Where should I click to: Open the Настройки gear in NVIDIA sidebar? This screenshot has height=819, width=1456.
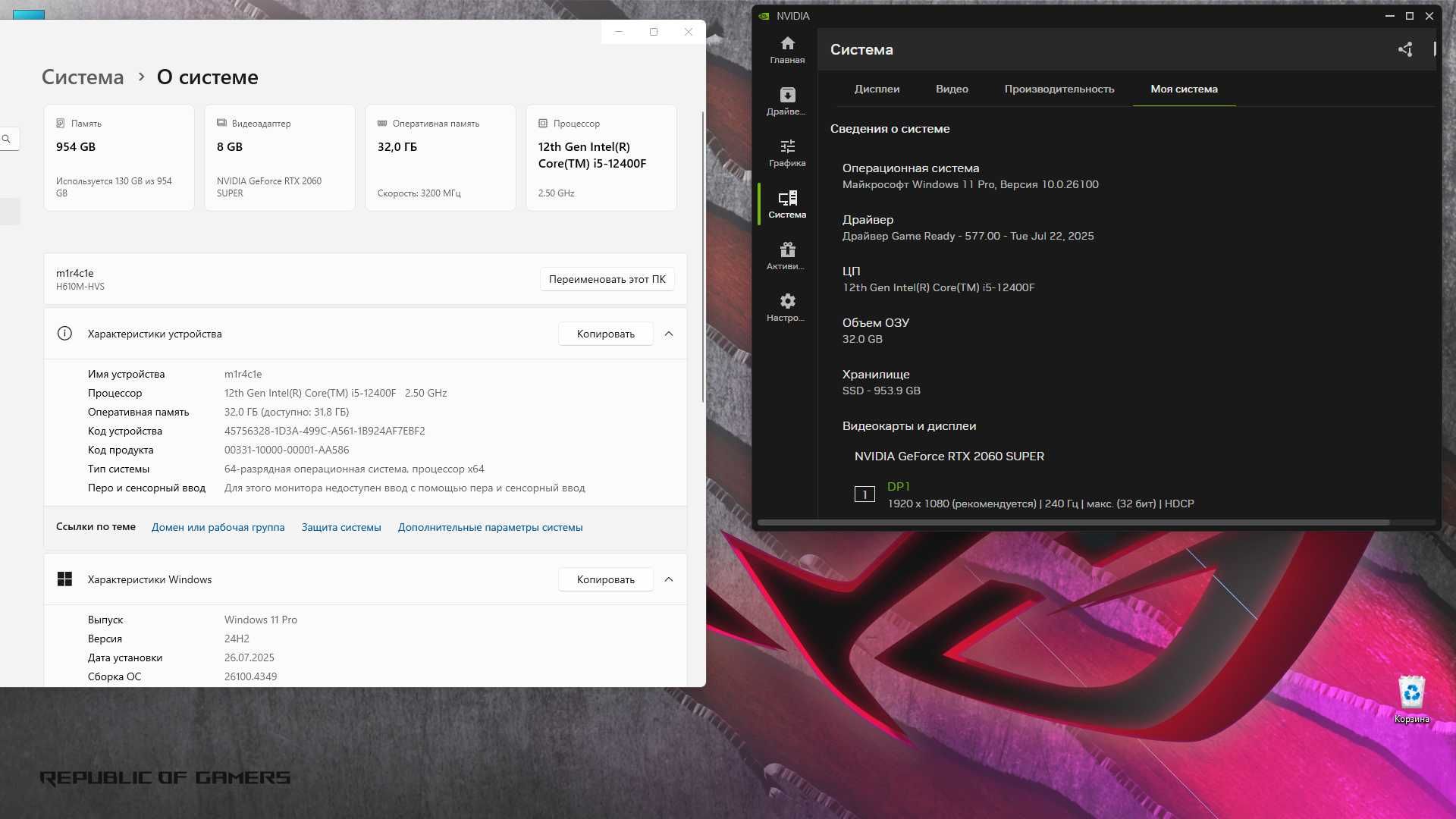[x=787, y=308]
